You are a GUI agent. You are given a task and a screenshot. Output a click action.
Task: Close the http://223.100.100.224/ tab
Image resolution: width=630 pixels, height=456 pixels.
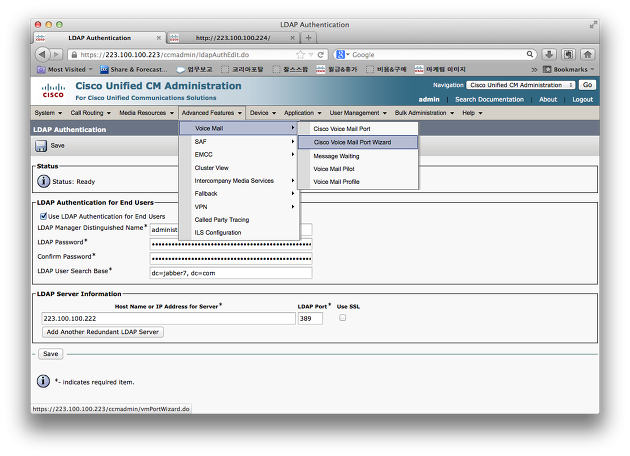pos(292,38)
